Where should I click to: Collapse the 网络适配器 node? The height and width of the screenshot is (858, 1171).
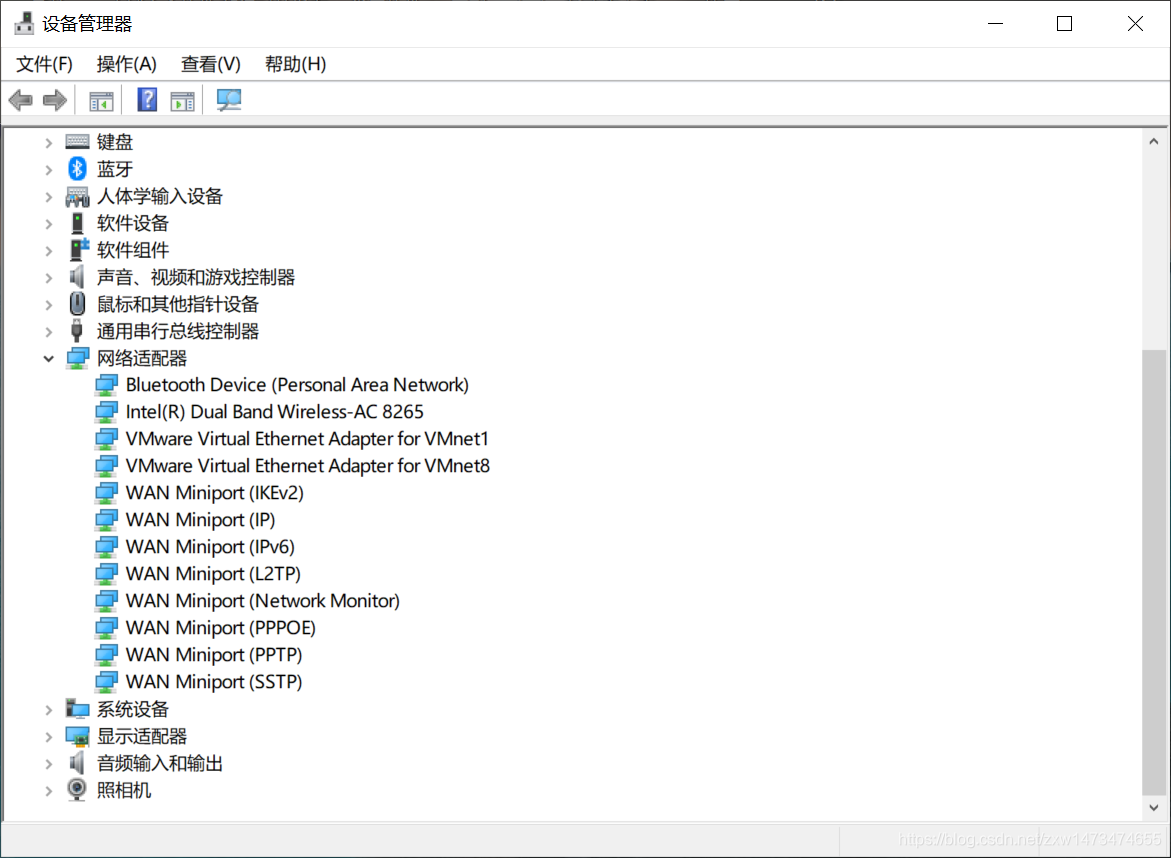(x=49, y=358)
